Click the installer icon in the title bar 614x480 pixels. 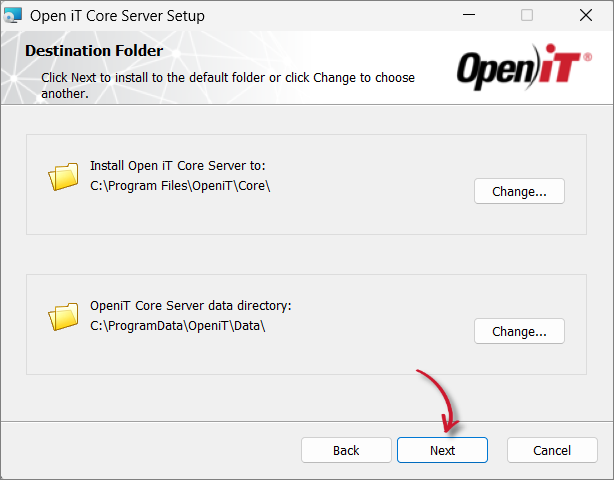(13, 16)
